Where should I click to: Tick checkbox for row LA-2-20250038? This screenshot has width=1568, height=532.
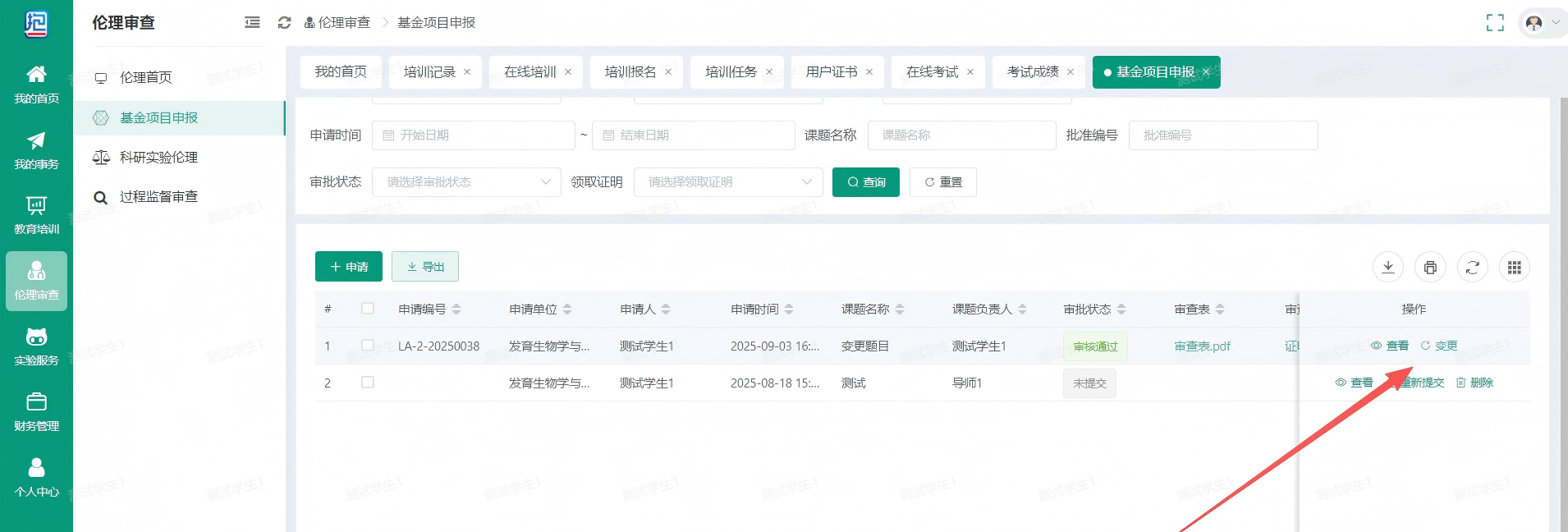pos(368,346)
